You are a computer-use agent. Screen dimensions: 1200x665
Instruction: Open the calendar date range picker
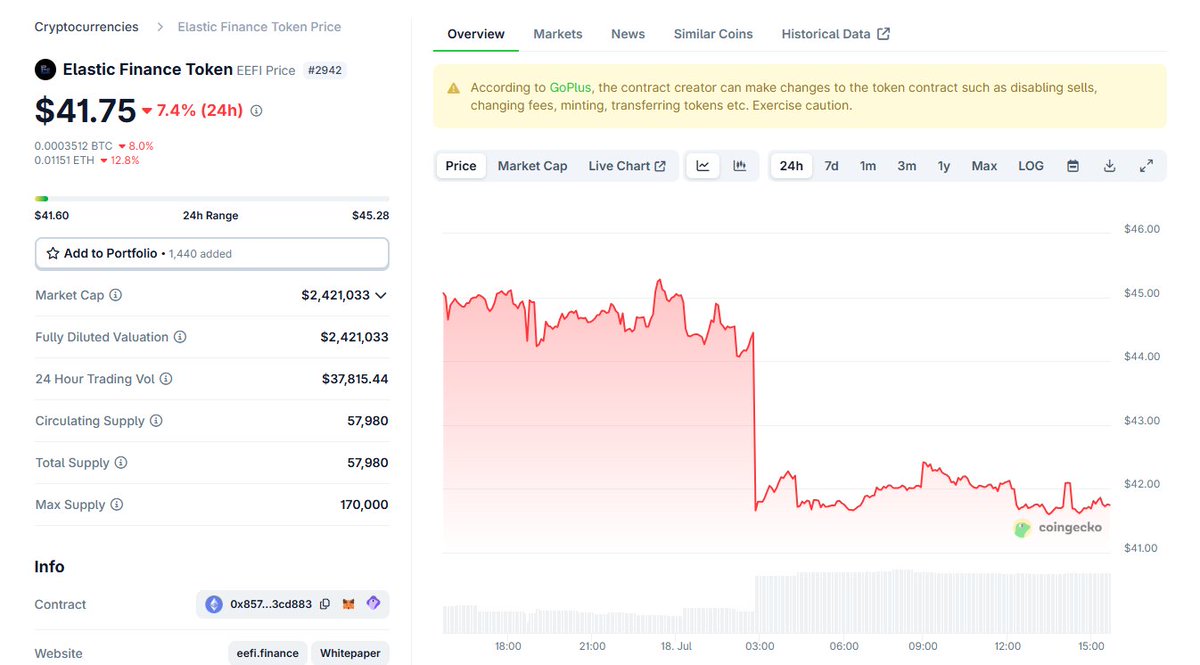tap(1073, 166)
